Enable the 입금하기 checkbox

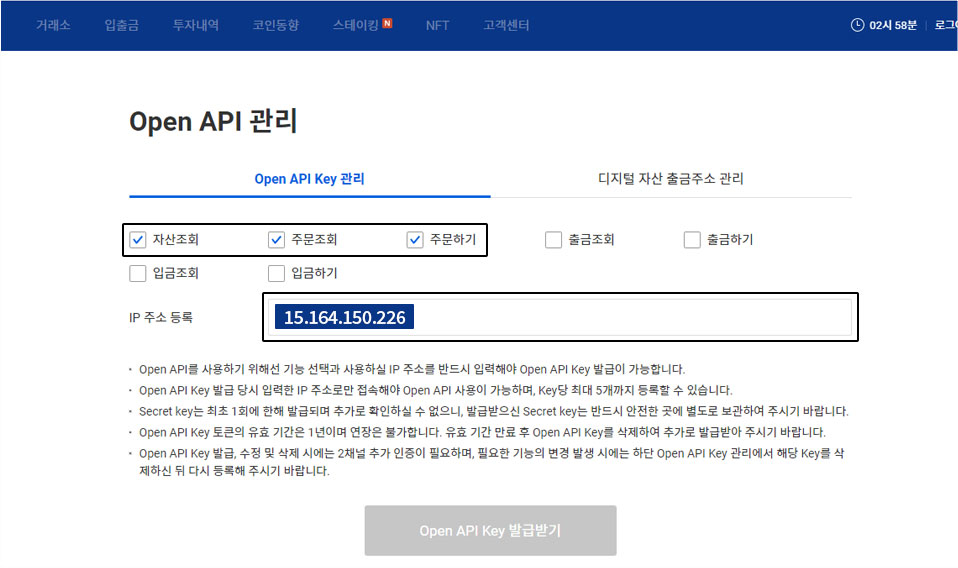coord(277,273)
